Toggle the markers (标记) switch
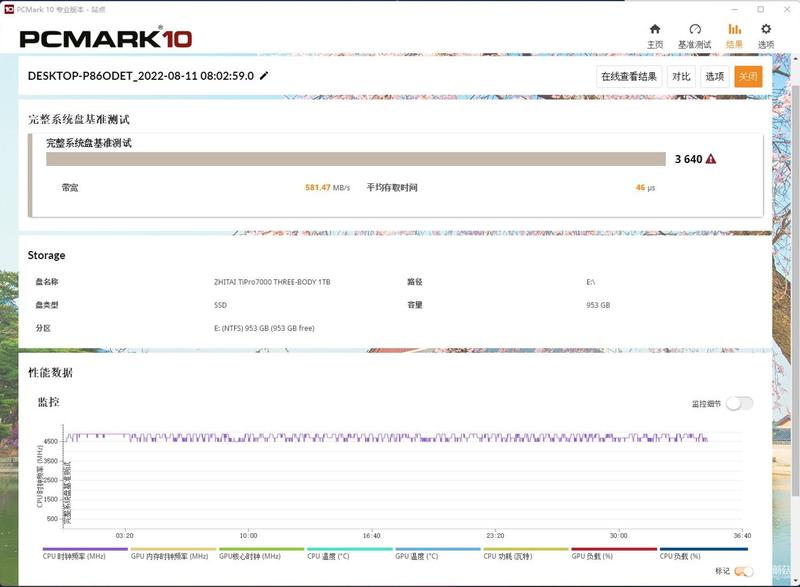Image resolution: width=800 pixels, height=587 pixels. 744,572
